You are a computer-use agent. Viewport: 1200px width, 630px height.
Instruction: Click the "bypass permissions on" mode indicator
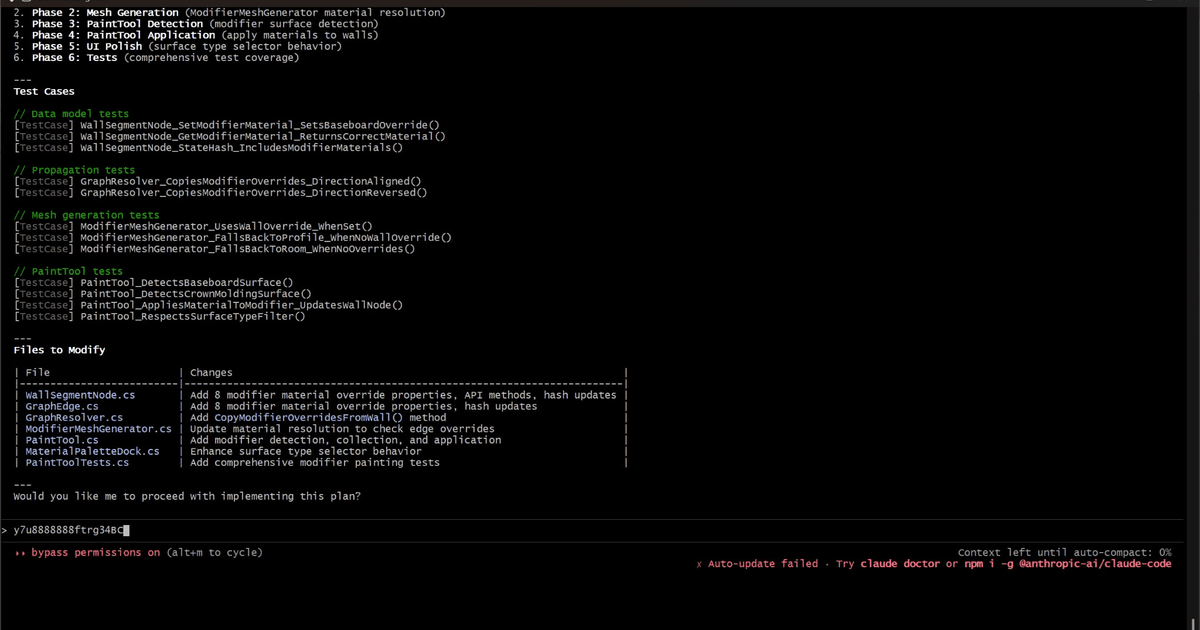(95, 552)
